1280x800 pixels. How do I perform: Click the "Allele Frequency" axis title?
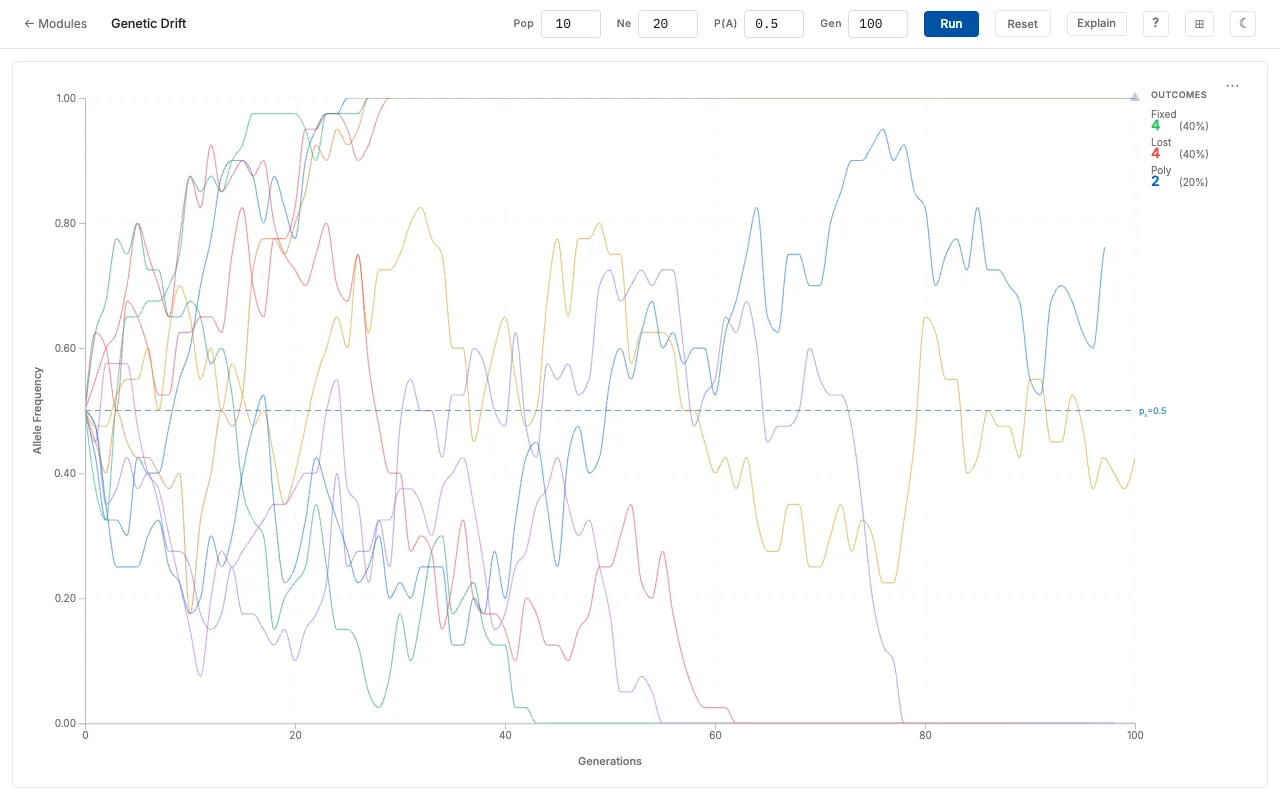pos(38,410)
